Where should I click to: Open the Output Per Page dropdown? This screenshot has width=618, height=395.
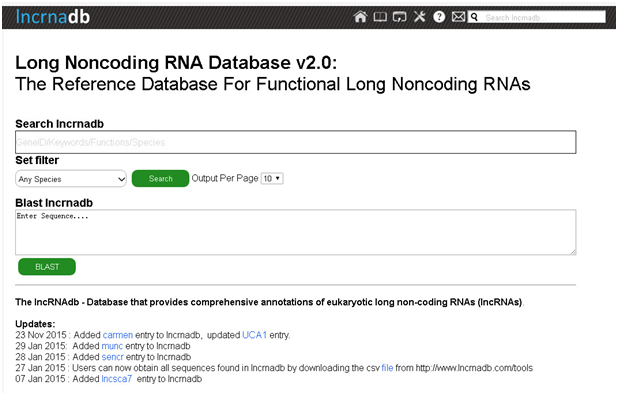[x=272, y=179]
